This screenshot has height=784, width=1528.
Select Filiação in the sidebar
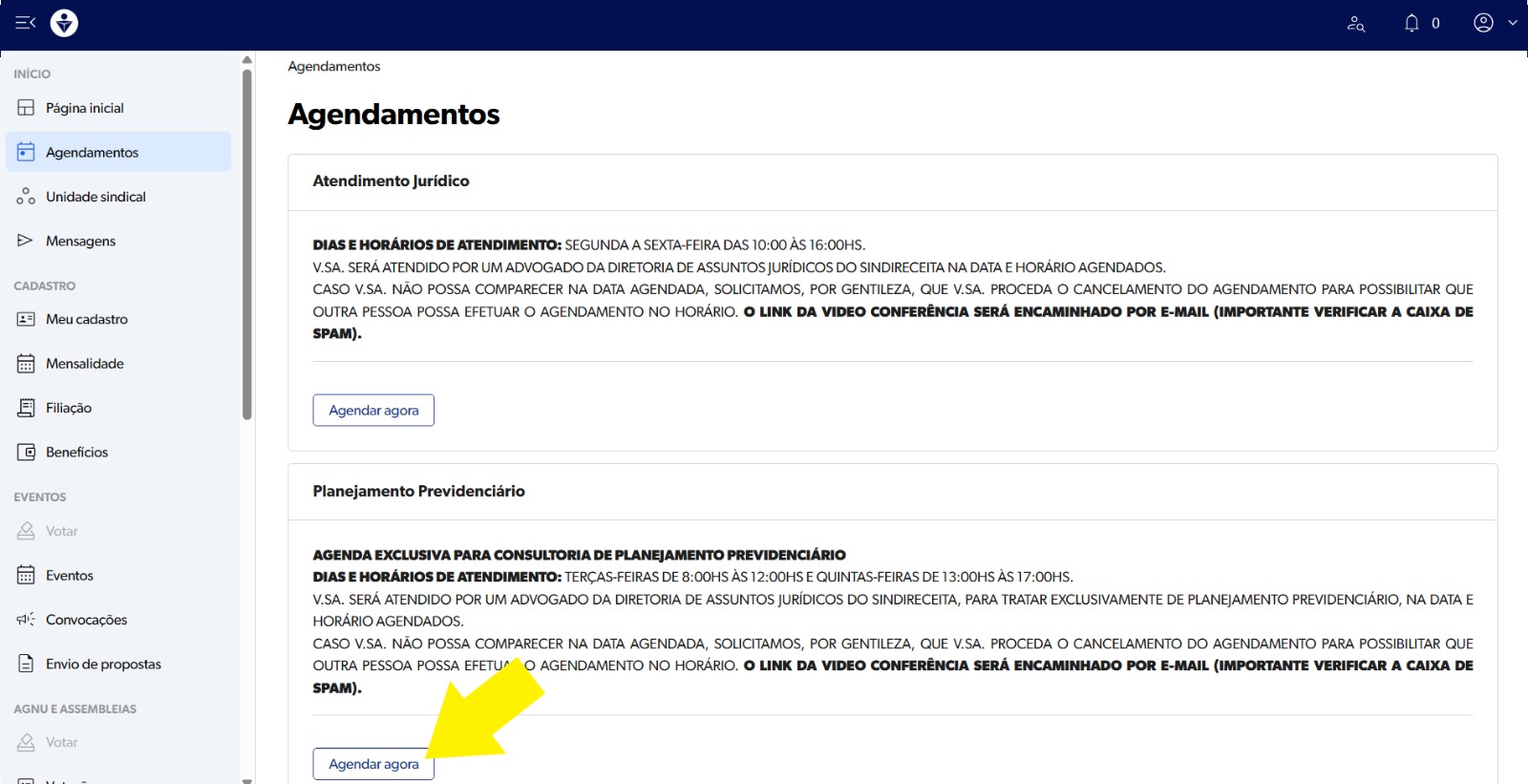click(69, 408)
